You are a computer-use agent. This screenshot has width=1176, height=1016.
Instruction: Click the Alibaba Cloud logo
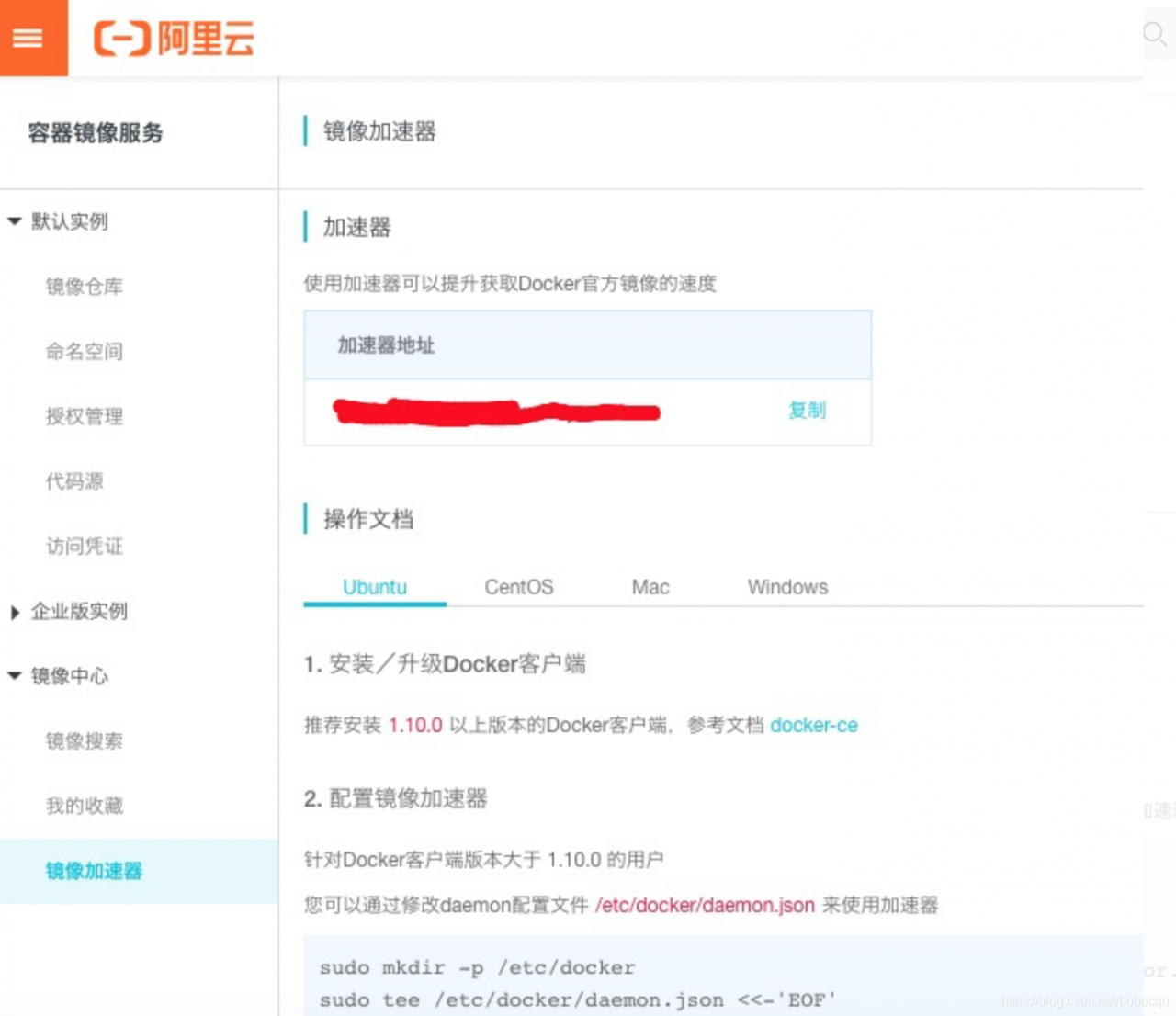point(174,39)
